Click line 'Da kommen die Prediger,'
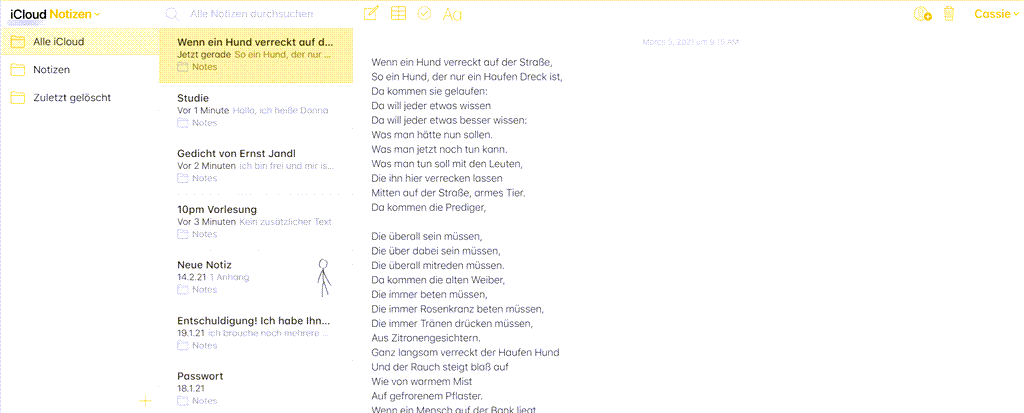Screen dimensions: 1024x413 (429, 208)
